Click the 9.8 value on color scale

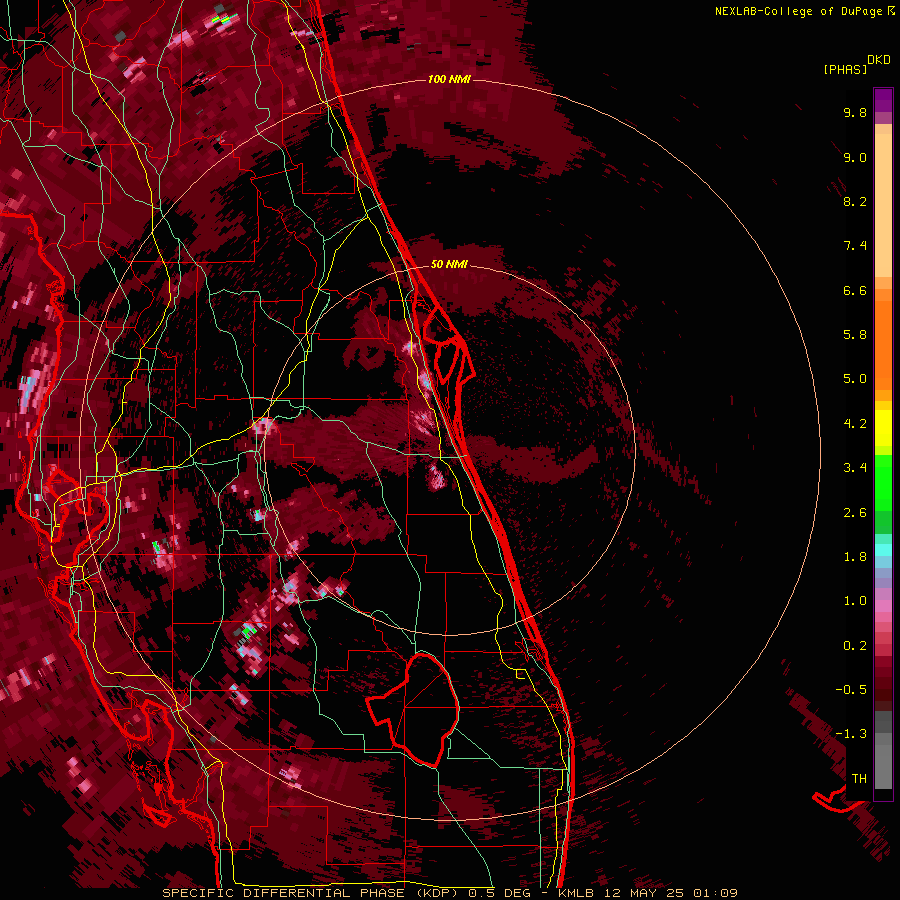(x=855, y=112)
